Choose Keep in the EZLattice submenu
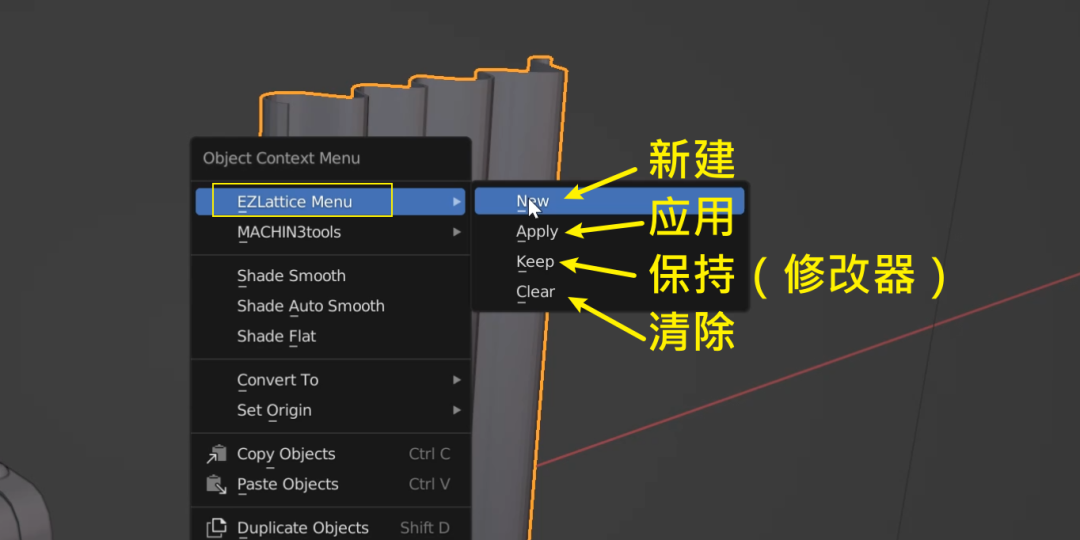Screen dimensions: 1080x540 pyautogui.click(x=610, y=262)
